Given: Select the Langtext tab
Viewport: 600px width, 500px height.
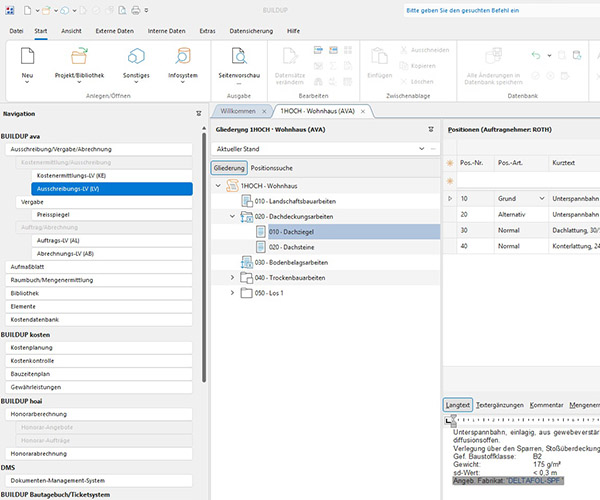Looking at the screenshot, I should (458, 405).
